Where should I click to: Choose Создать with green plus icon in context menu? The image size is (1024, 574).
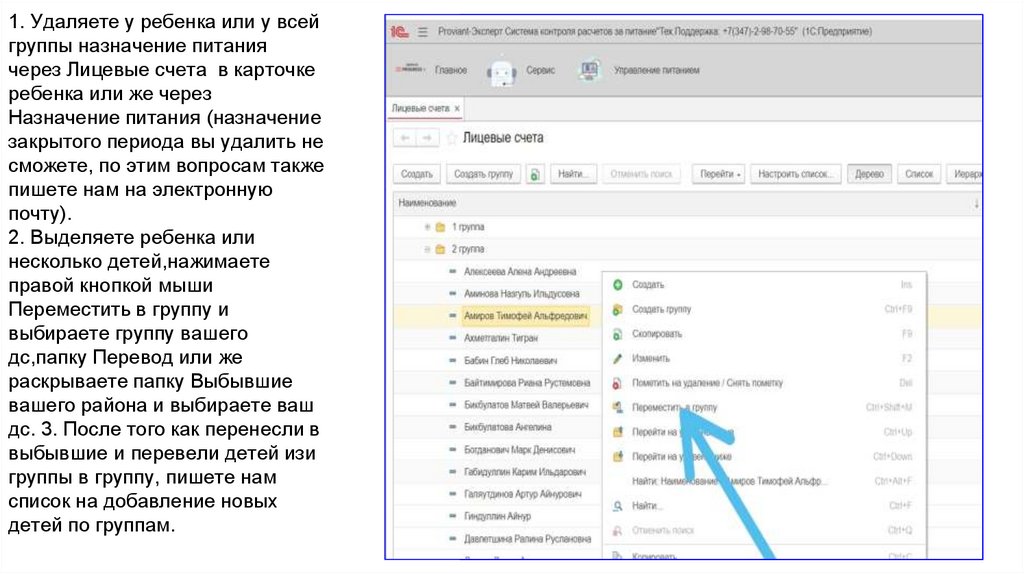763,285
